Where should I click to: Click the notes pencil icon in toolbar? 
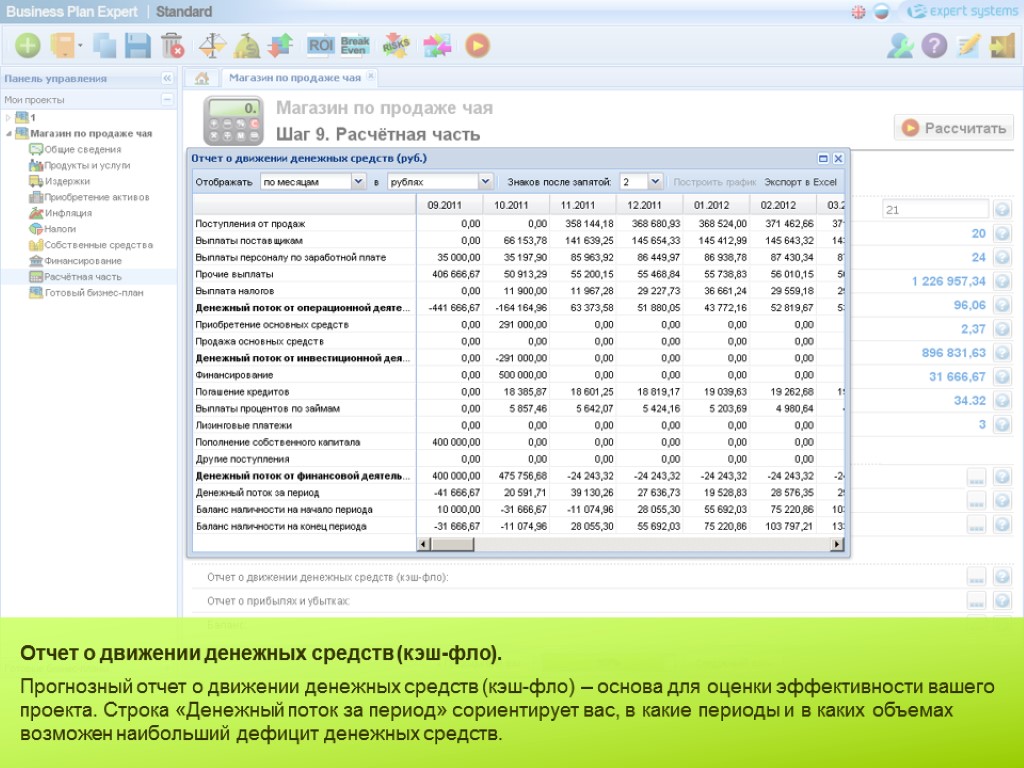pos(968,46)
